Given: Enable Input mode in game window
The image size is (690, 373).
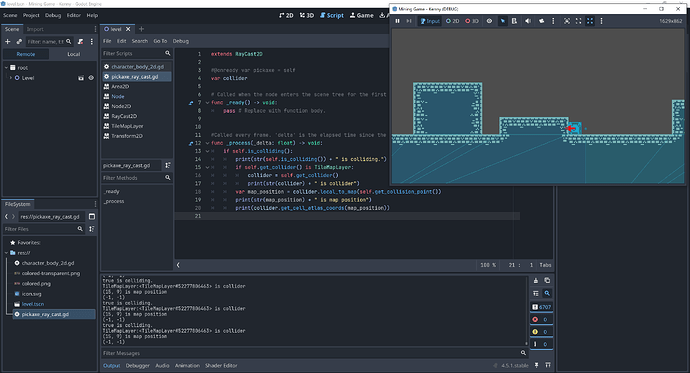Looking at the screenshot, I should pos(430,21).
